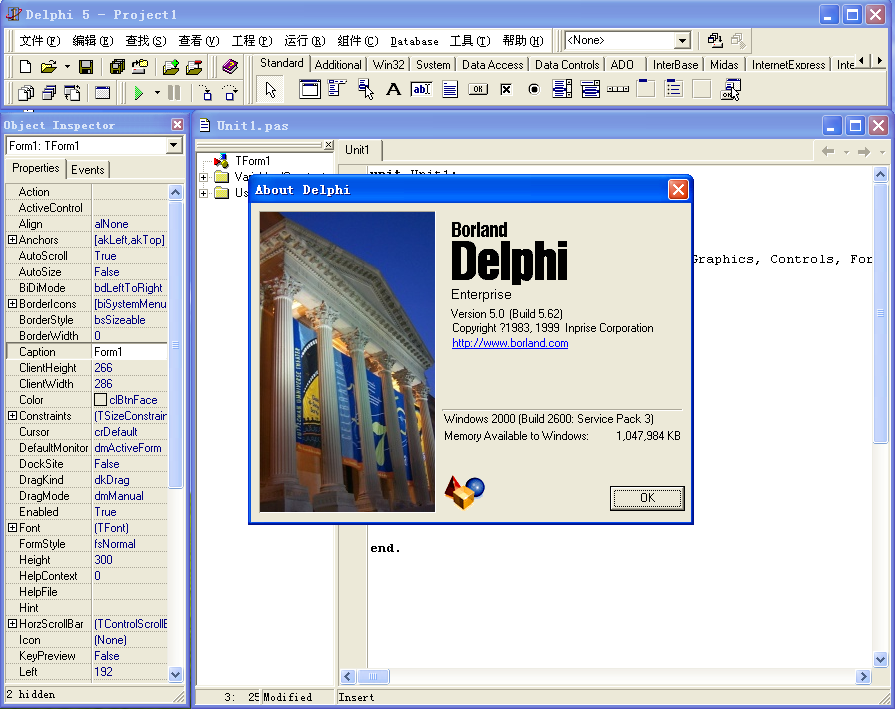
Task: Select the Label component 'A' icon
Action: [393, 90]
